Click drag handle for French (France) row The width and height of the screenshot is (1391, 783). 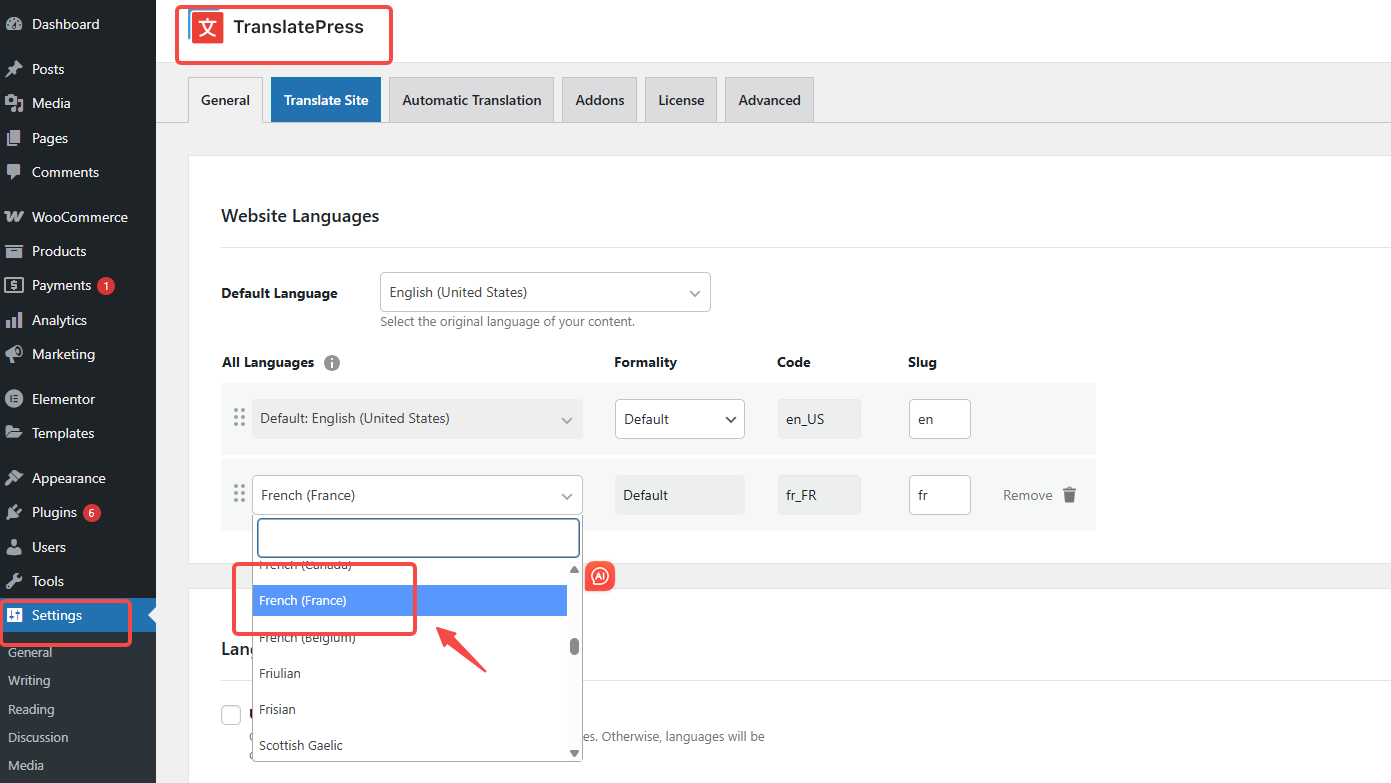coord(239,494)
